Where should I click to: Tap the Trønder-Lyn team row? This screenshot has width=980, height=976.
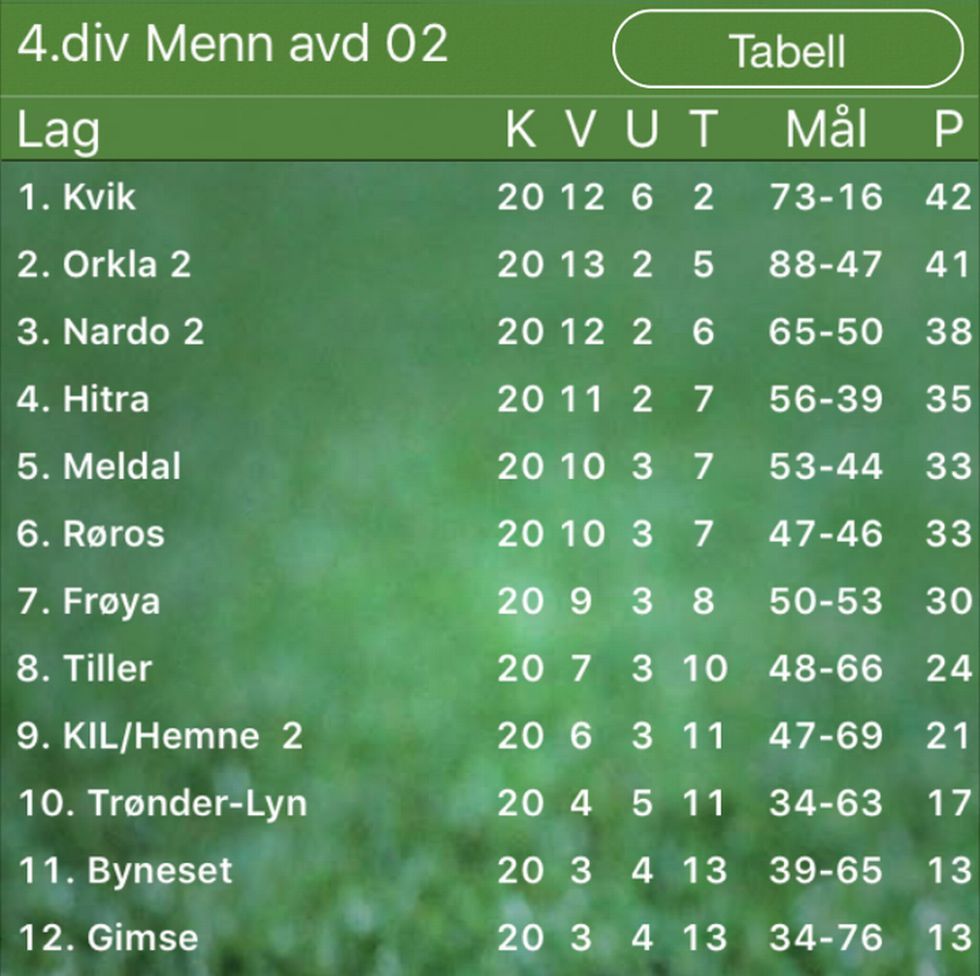tap(490, 803)
